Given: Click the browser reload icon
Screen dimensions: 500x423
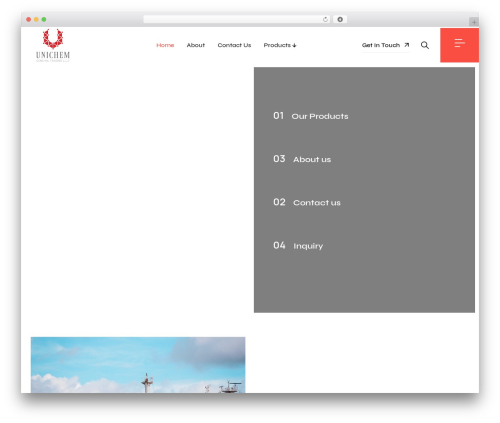Looking at the screenshot, I should (325, 19).
